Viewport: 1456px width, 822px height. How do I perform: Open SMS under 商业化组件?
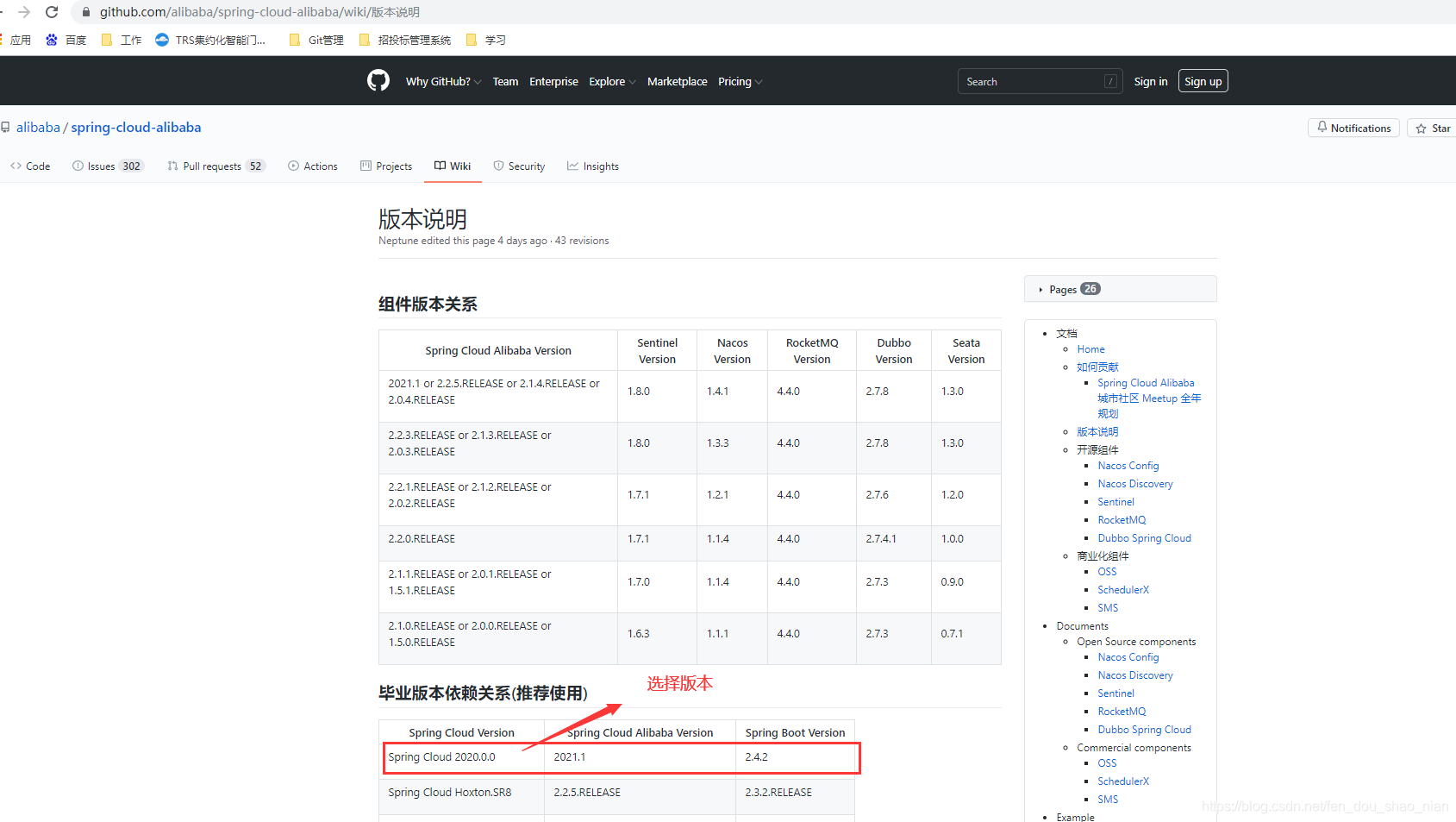click(1108, 608)
